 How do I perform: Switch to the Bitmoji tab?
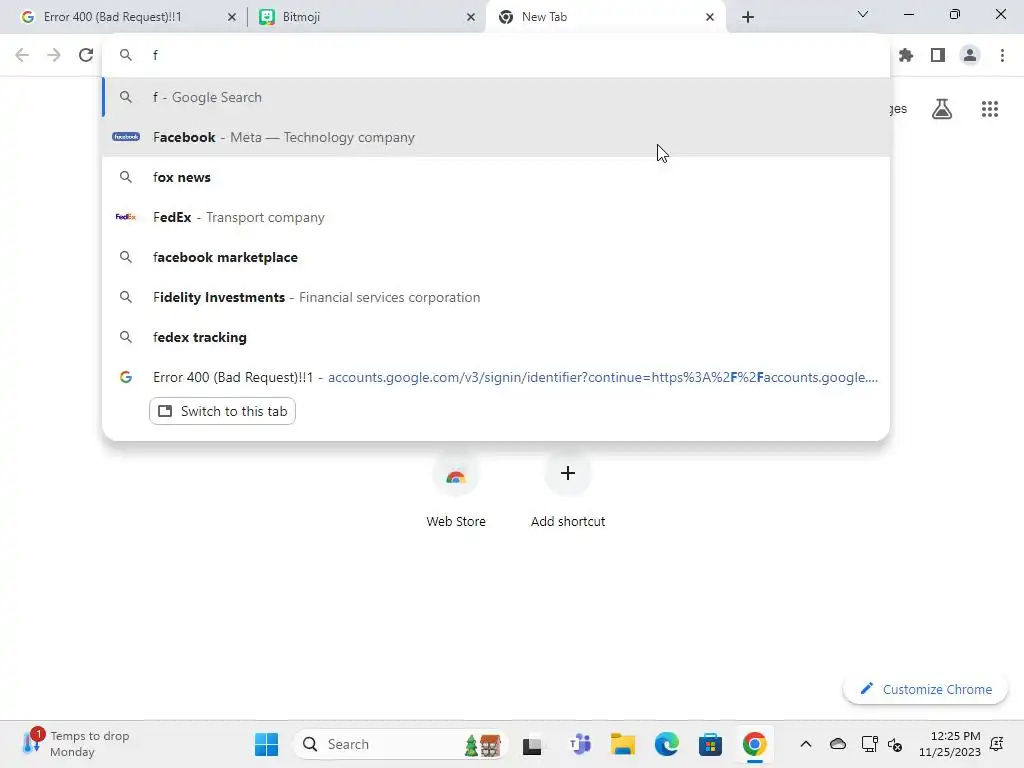pos(366,17)
